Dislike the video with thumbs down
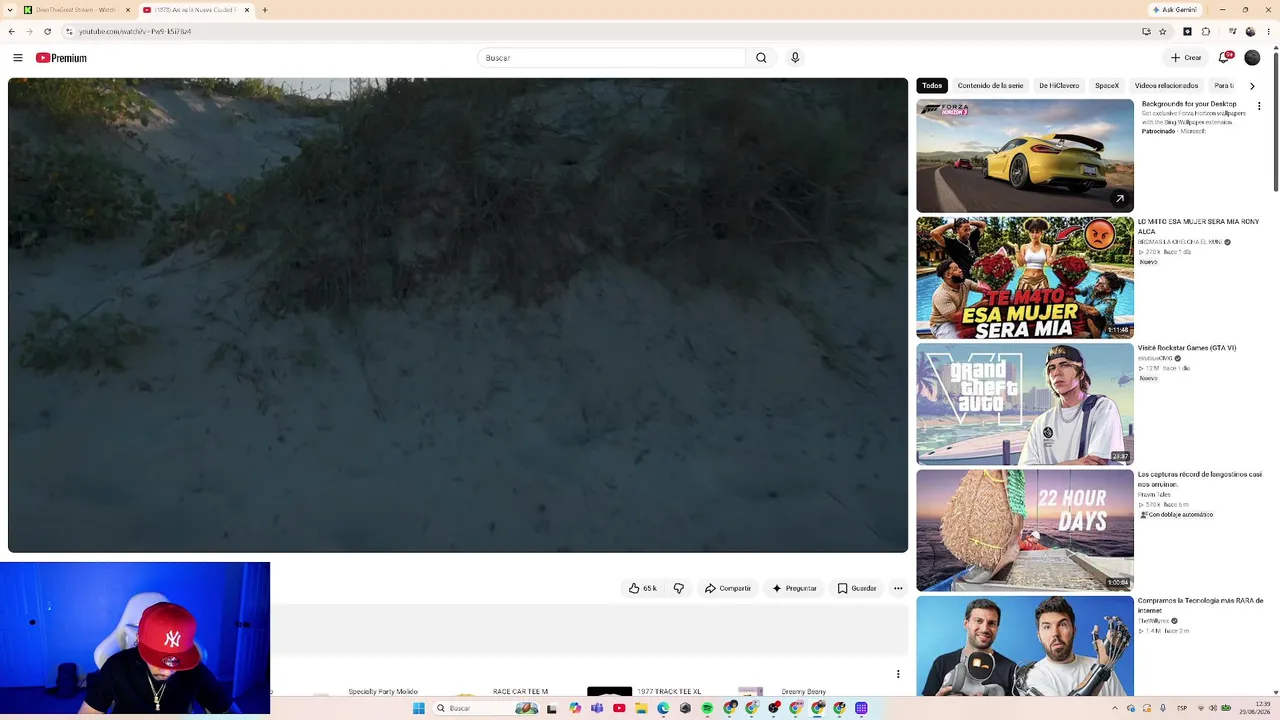The width and height of the screenshot is (1280, 720). (679, 588)
